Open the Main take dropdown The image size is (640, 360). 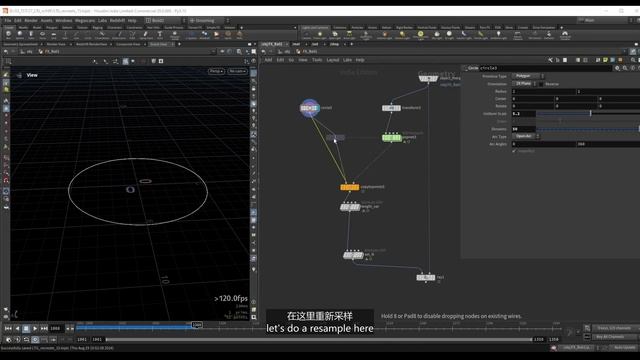[x=605, y=20]
